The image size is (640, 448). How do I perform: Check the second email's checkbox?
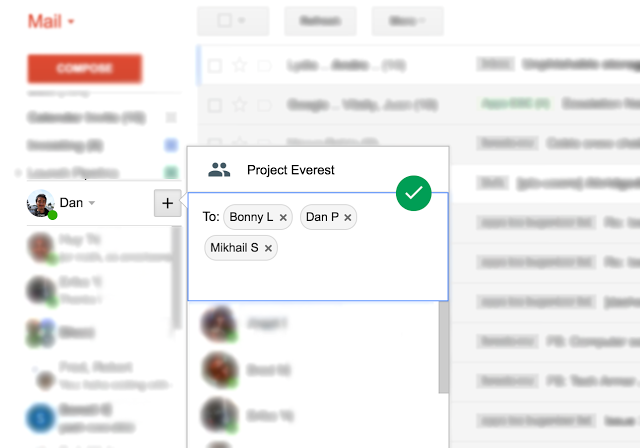(215, 104)
